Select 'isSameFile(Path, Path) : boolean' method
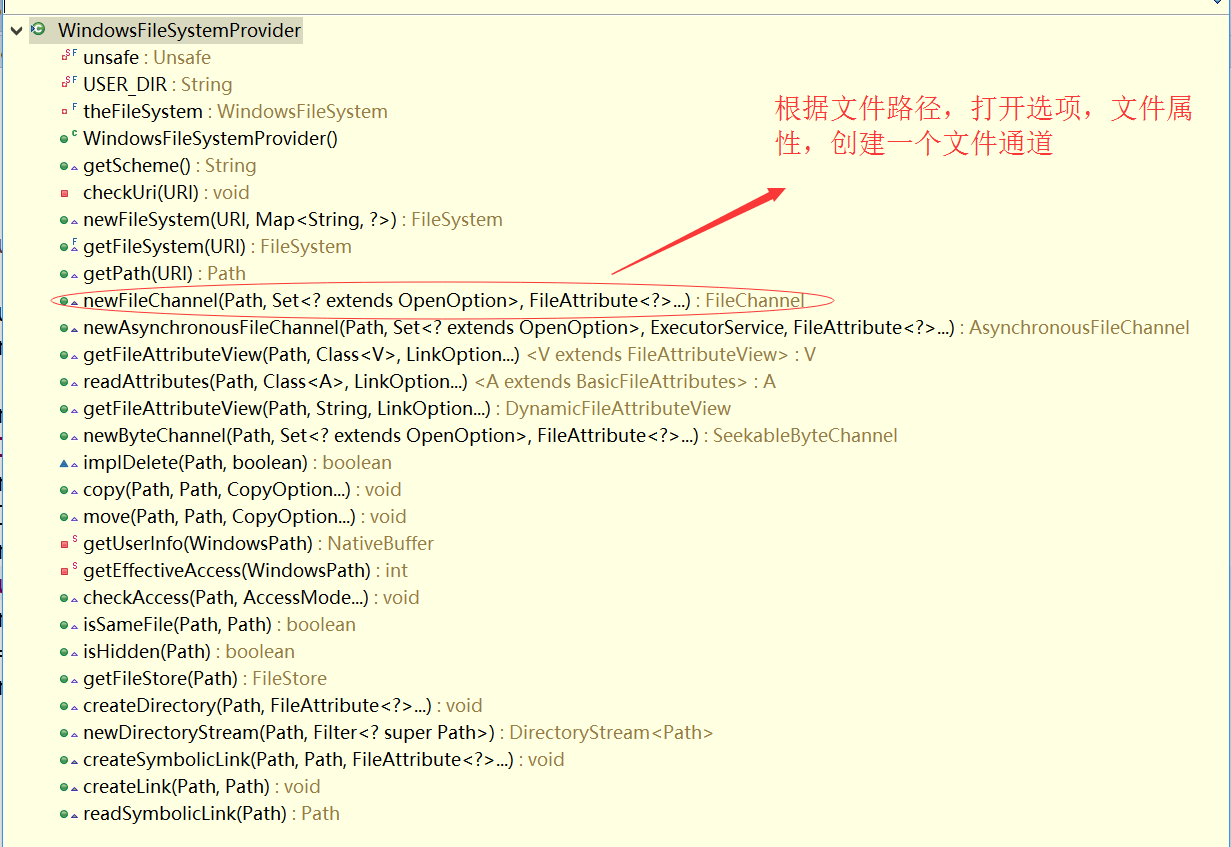Viewport: 1231px width, 847px height. 219,625
